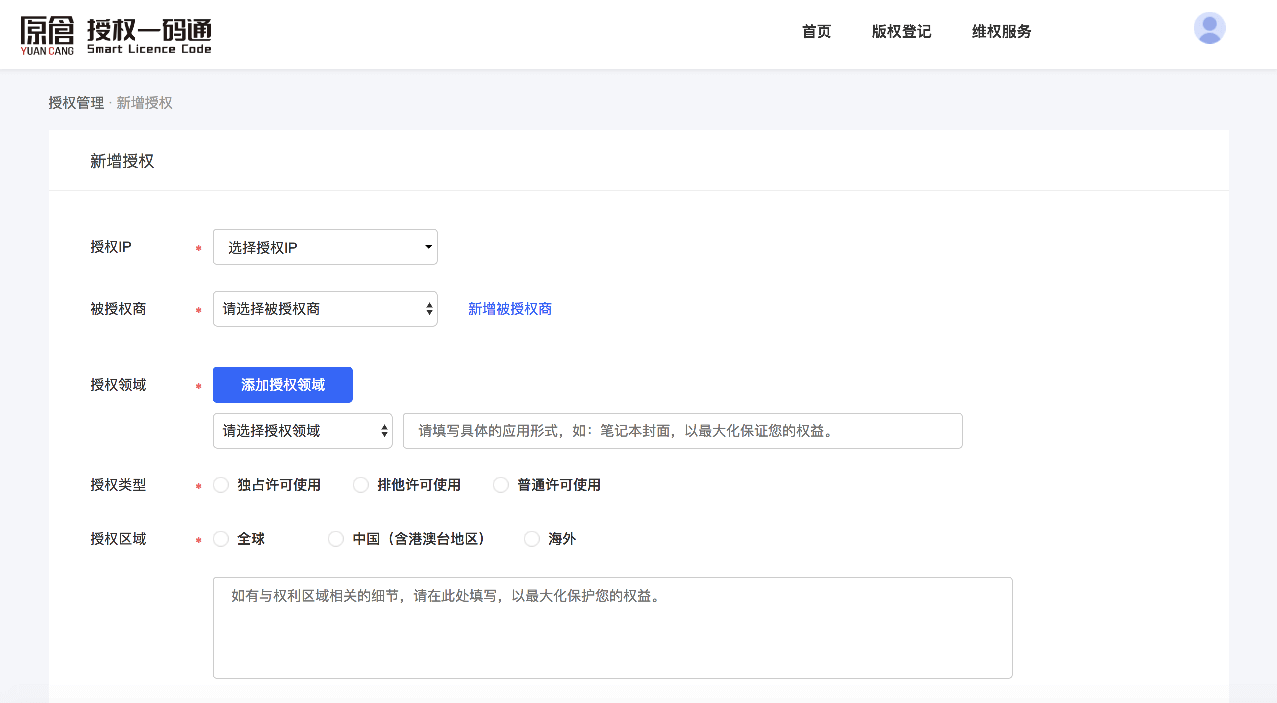The image size is (1277, 703).
Task: Expand the 请选择被授权商 dropdown
Action: click(x=325, y=309)
